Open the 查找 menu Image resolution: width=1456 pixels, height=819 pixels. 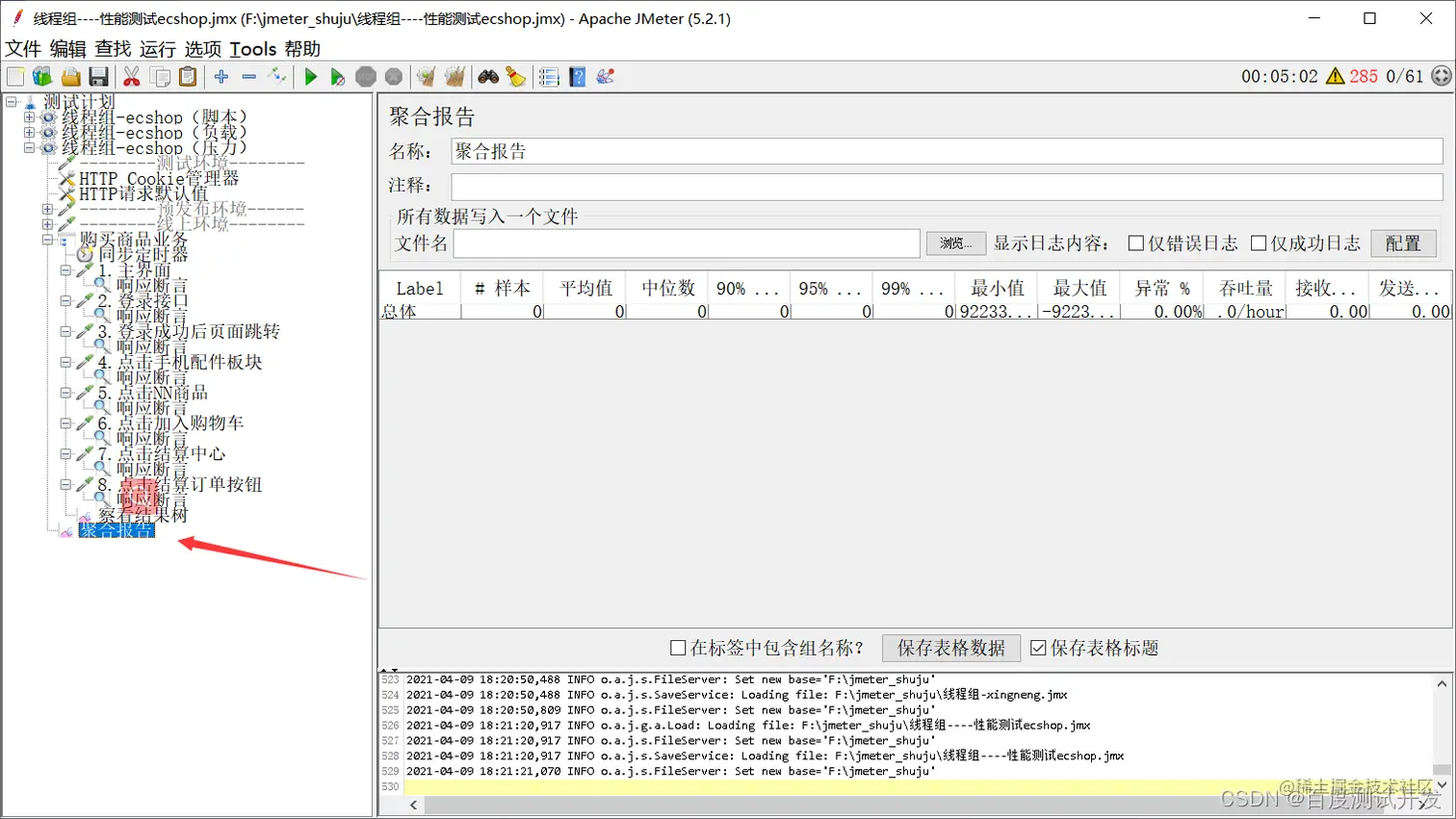113,49
